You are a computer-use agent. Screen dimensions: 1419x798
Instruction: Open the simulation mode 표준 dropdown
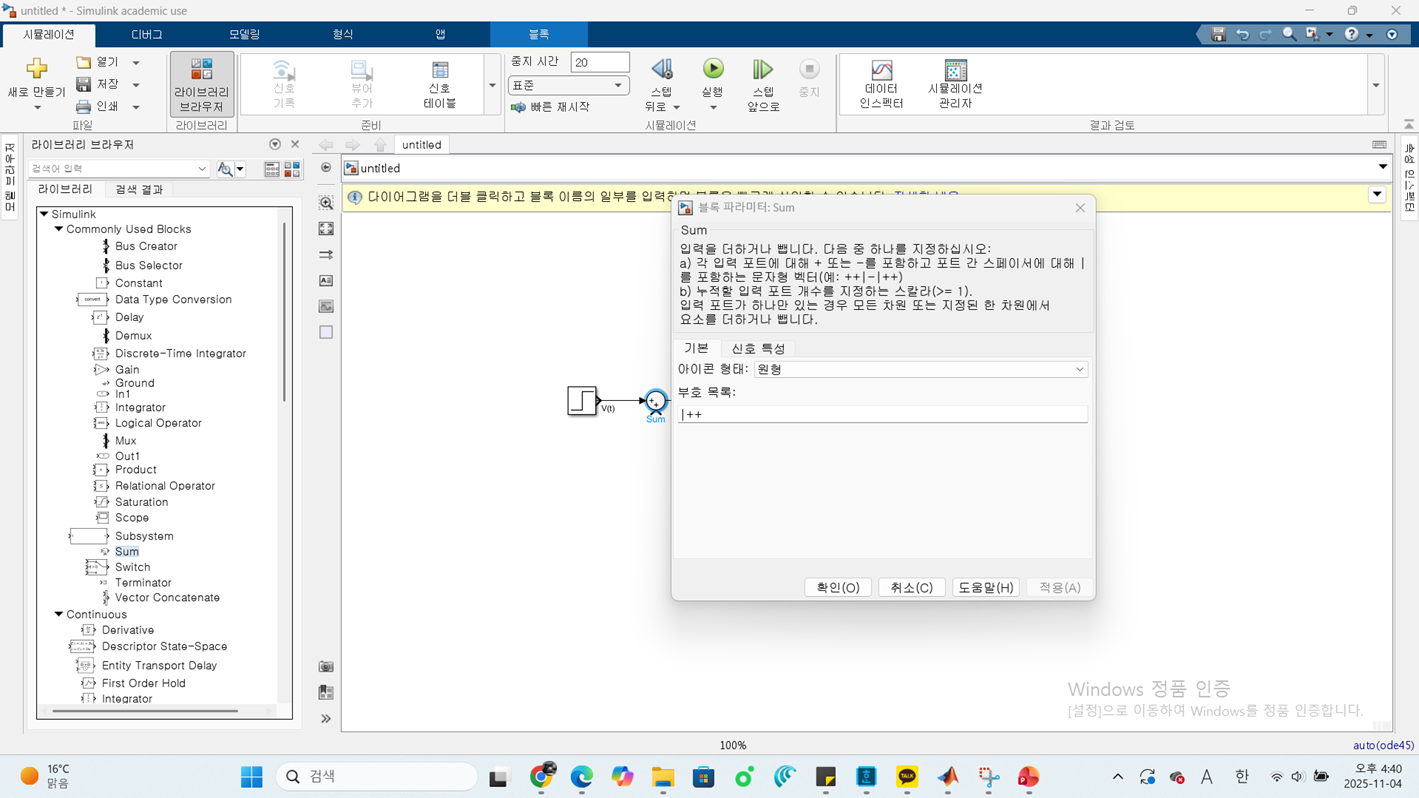(568, 85)
